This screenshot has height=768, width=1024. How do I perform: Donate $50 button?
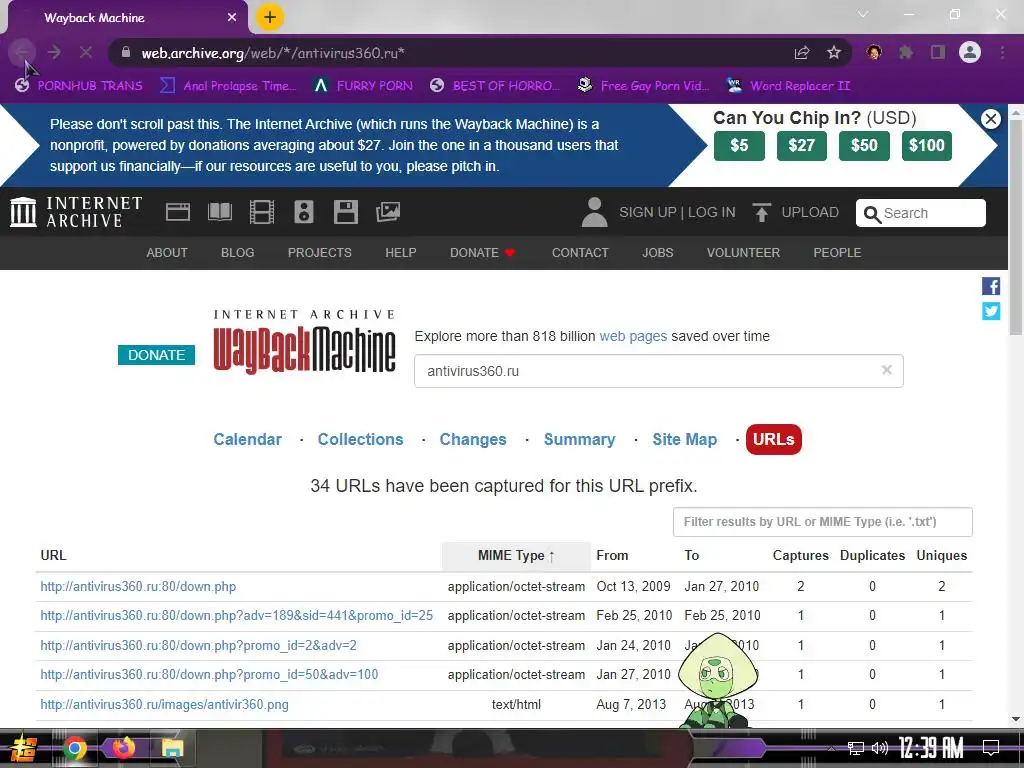(x=864, y=145)
